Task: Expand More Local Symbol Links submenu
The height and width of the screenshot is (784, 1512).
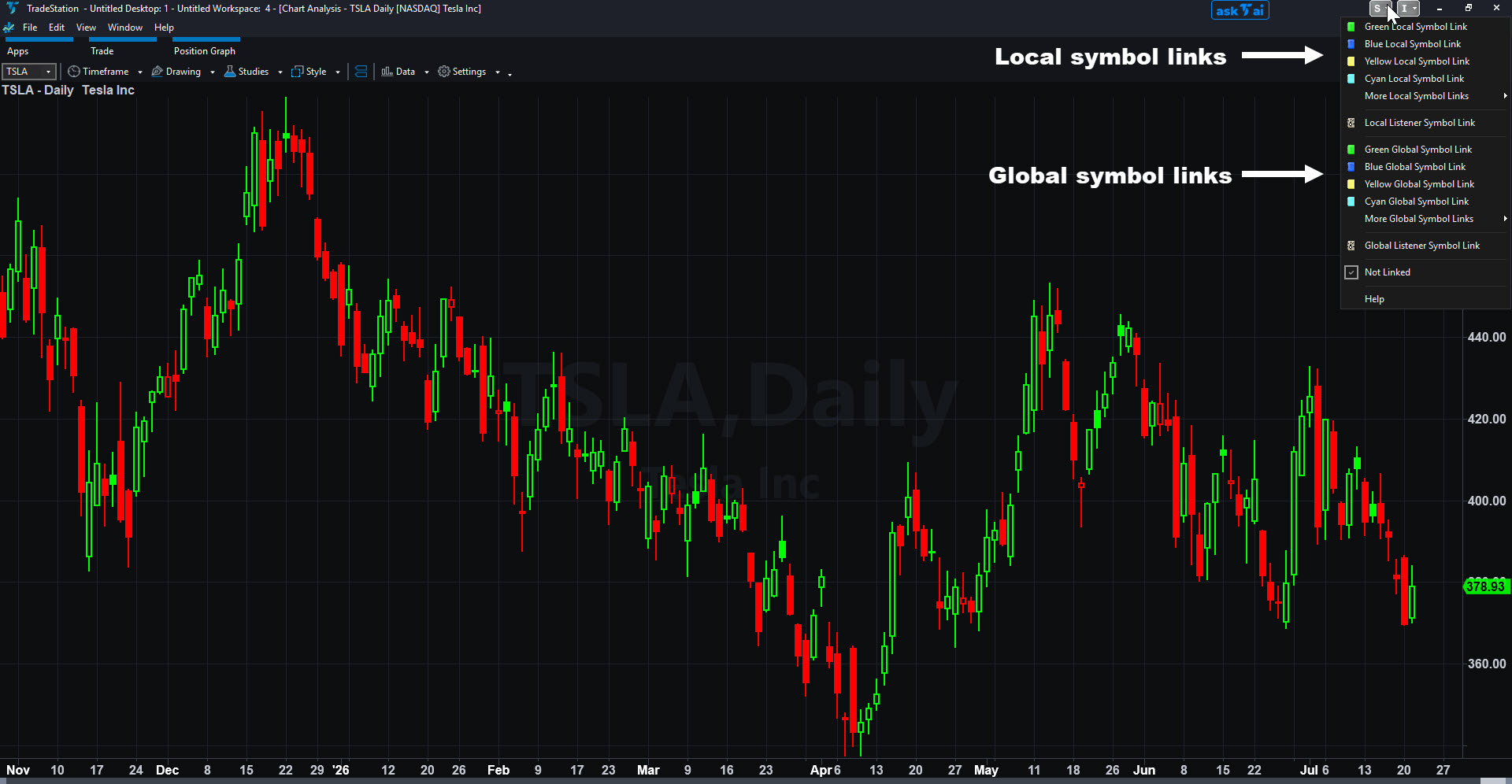Action: click(1425, 96)
